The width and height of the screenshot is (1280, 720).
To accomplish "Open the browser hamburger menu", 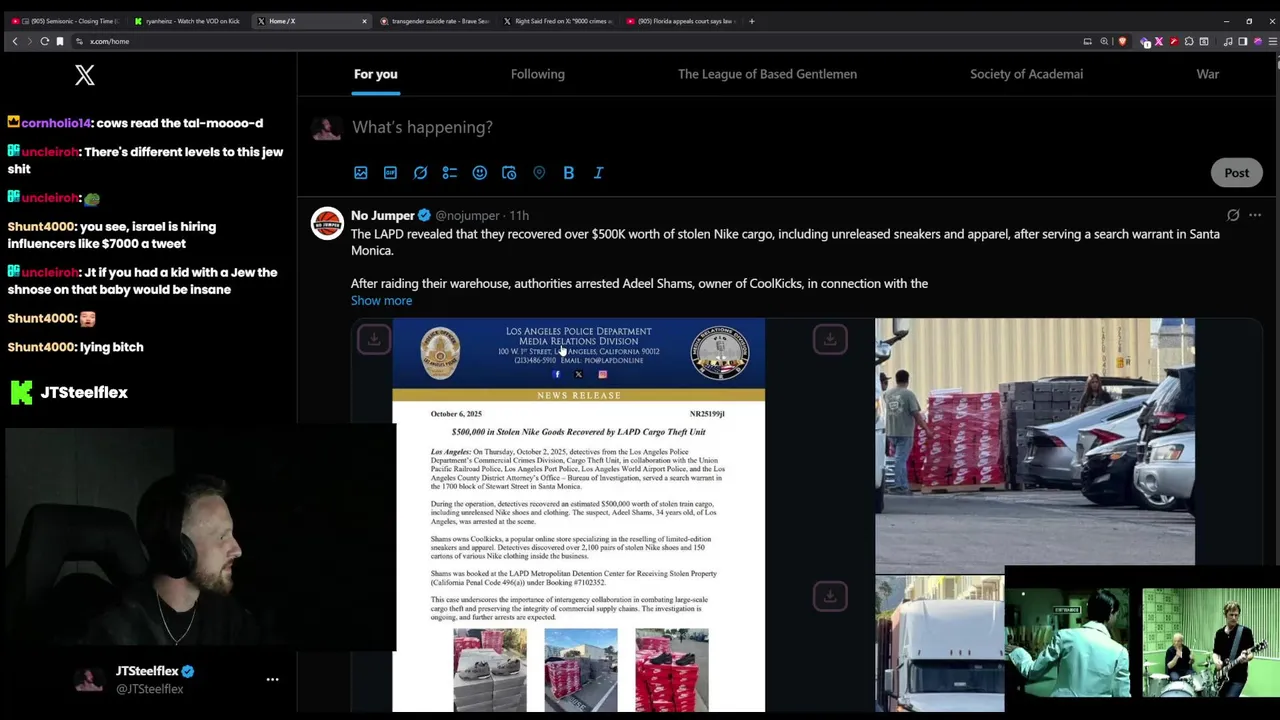I will (x=1273, y=41).
